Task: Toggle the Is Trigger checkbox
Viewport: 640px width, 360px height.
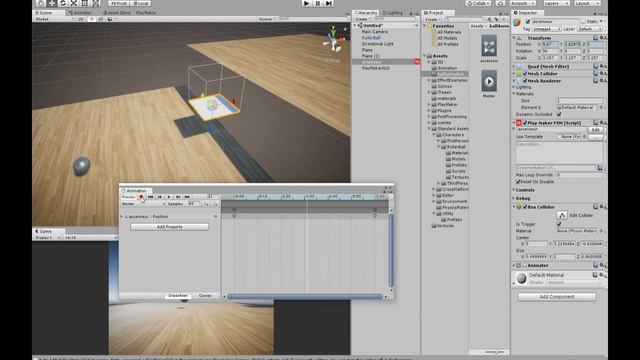Action: [x=559, y=224]
